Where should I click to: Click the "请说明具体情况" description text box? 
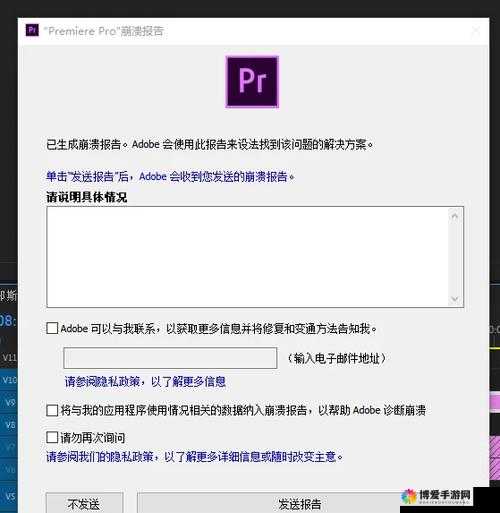(x=255, y=257)
